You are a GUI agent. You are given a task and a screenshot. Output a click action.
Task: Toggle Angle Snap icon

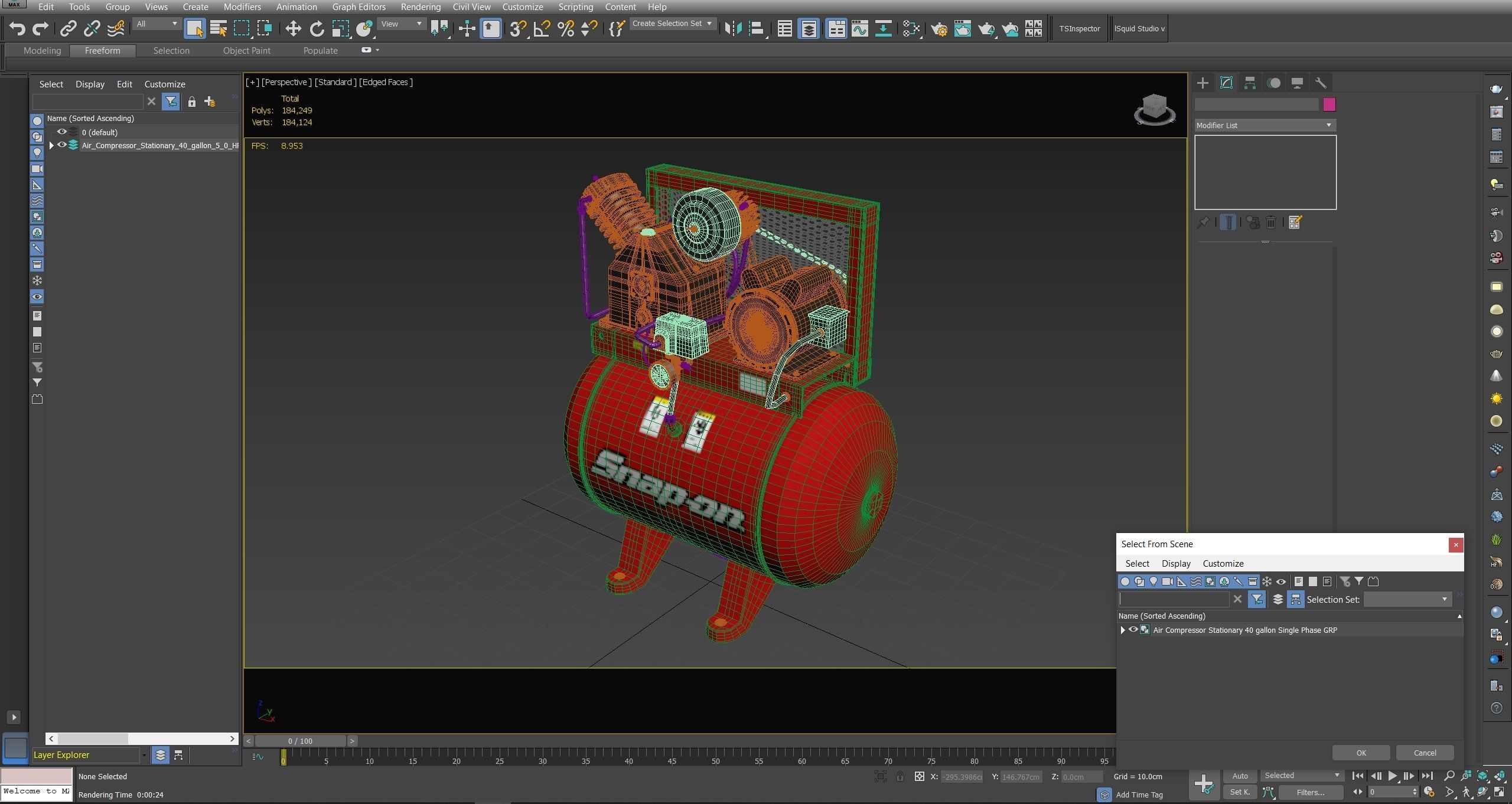(541, 28)
